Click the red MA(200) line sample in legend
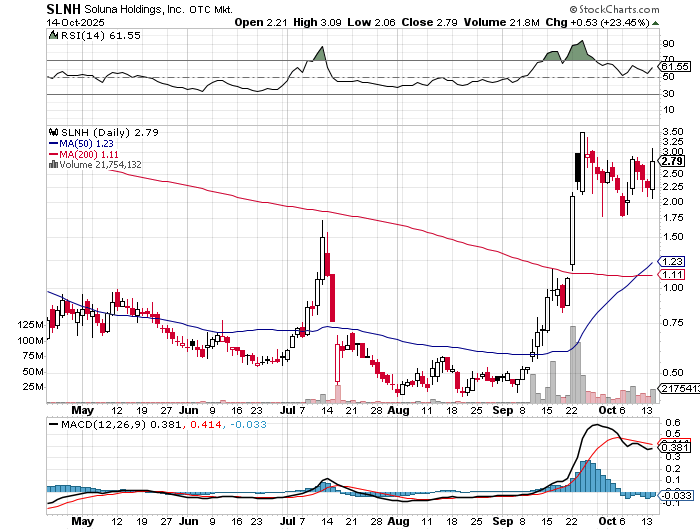This screenshot has height=530, width=700. pos(53,154)
